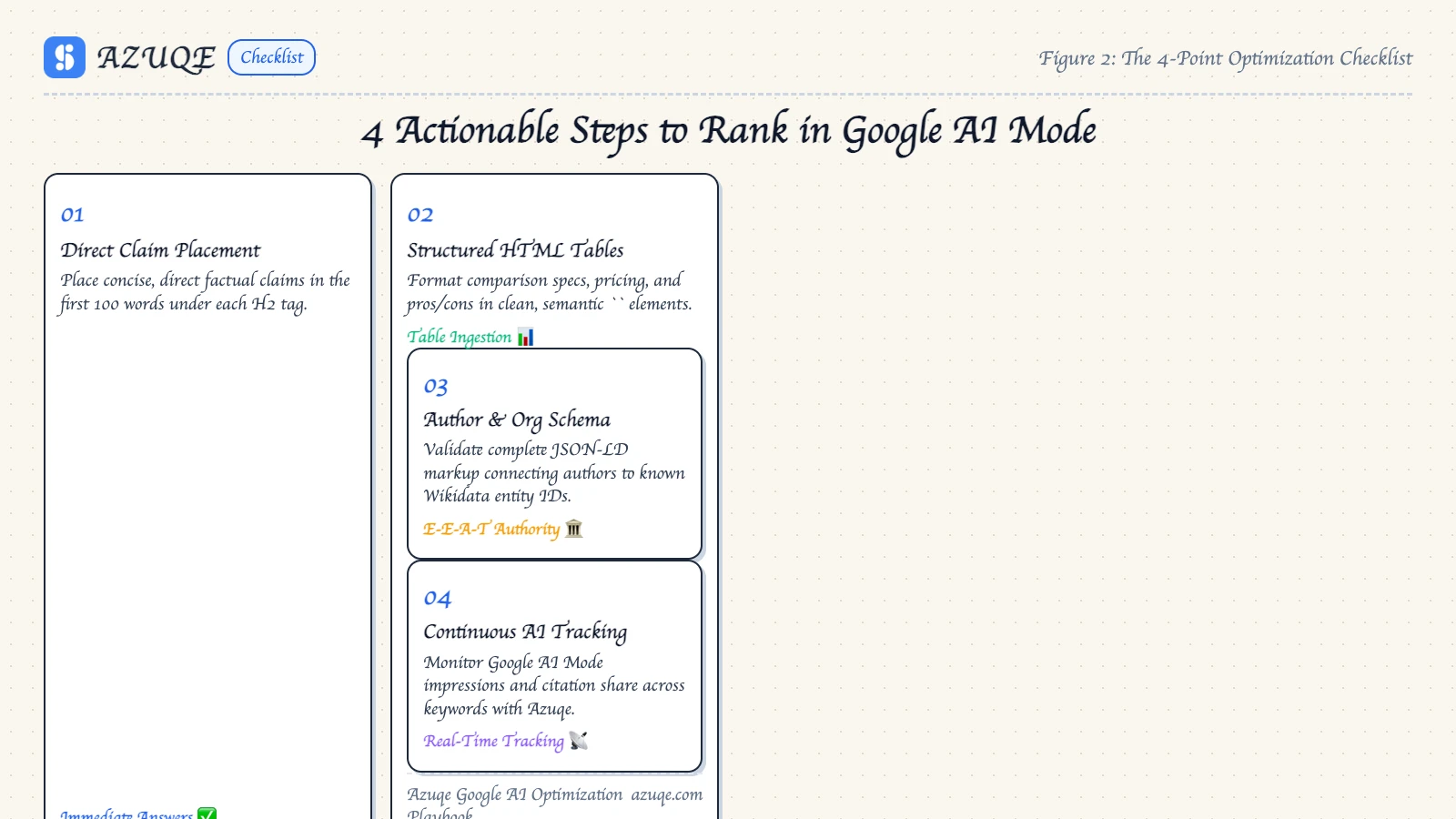Click the Continuous AI Tracking title
The height and width of the screenshot is (819, 1456).
[x=525, y=632]
